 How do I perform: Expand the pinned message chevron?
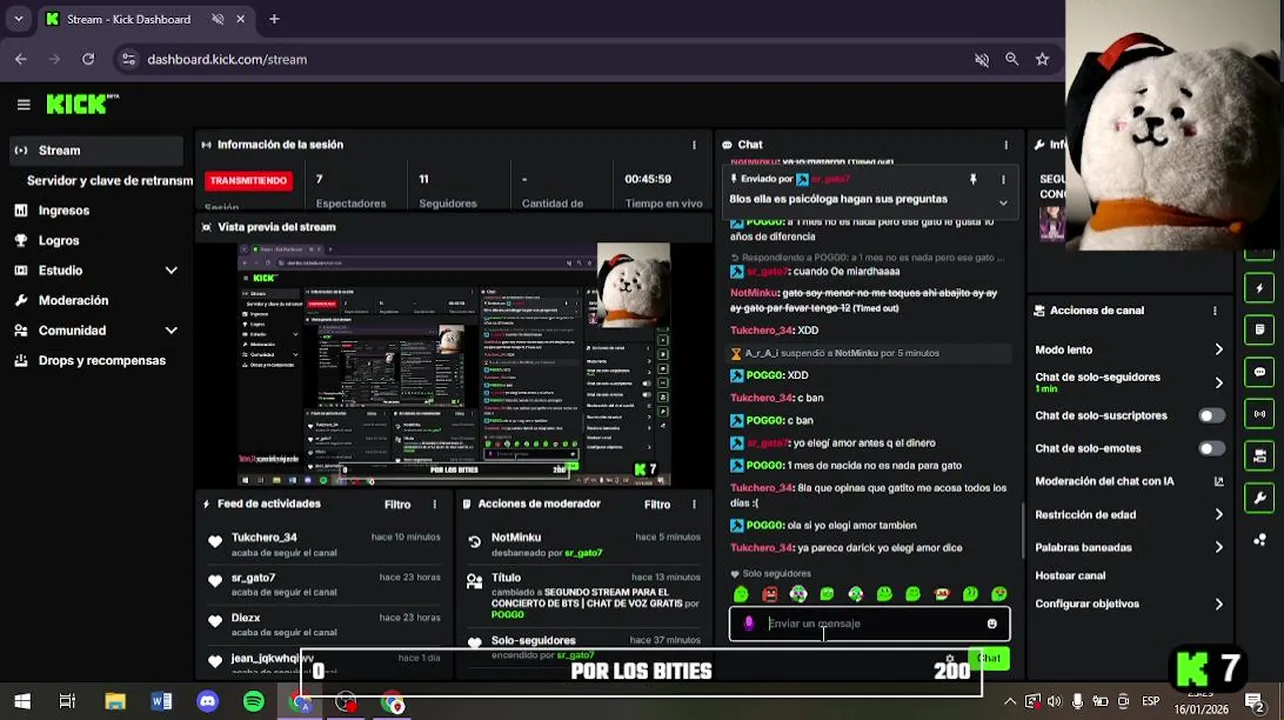click(x=1003, y=203)
